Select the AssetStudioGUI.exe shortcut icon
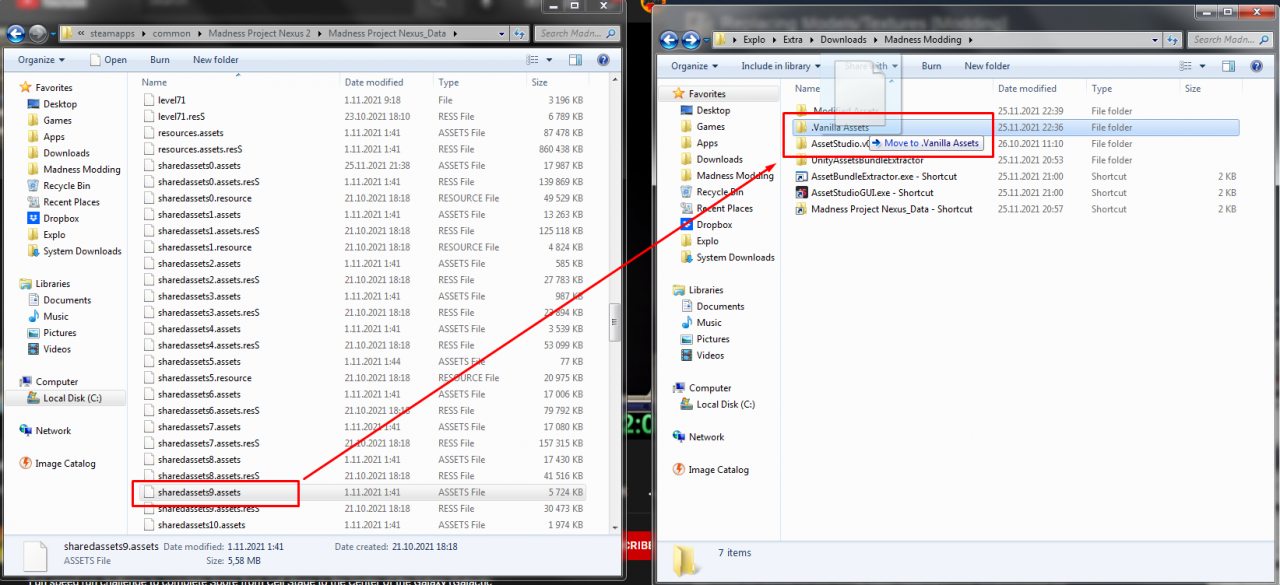The height and width of the screenshot is (585, 1280). [802, 193]
